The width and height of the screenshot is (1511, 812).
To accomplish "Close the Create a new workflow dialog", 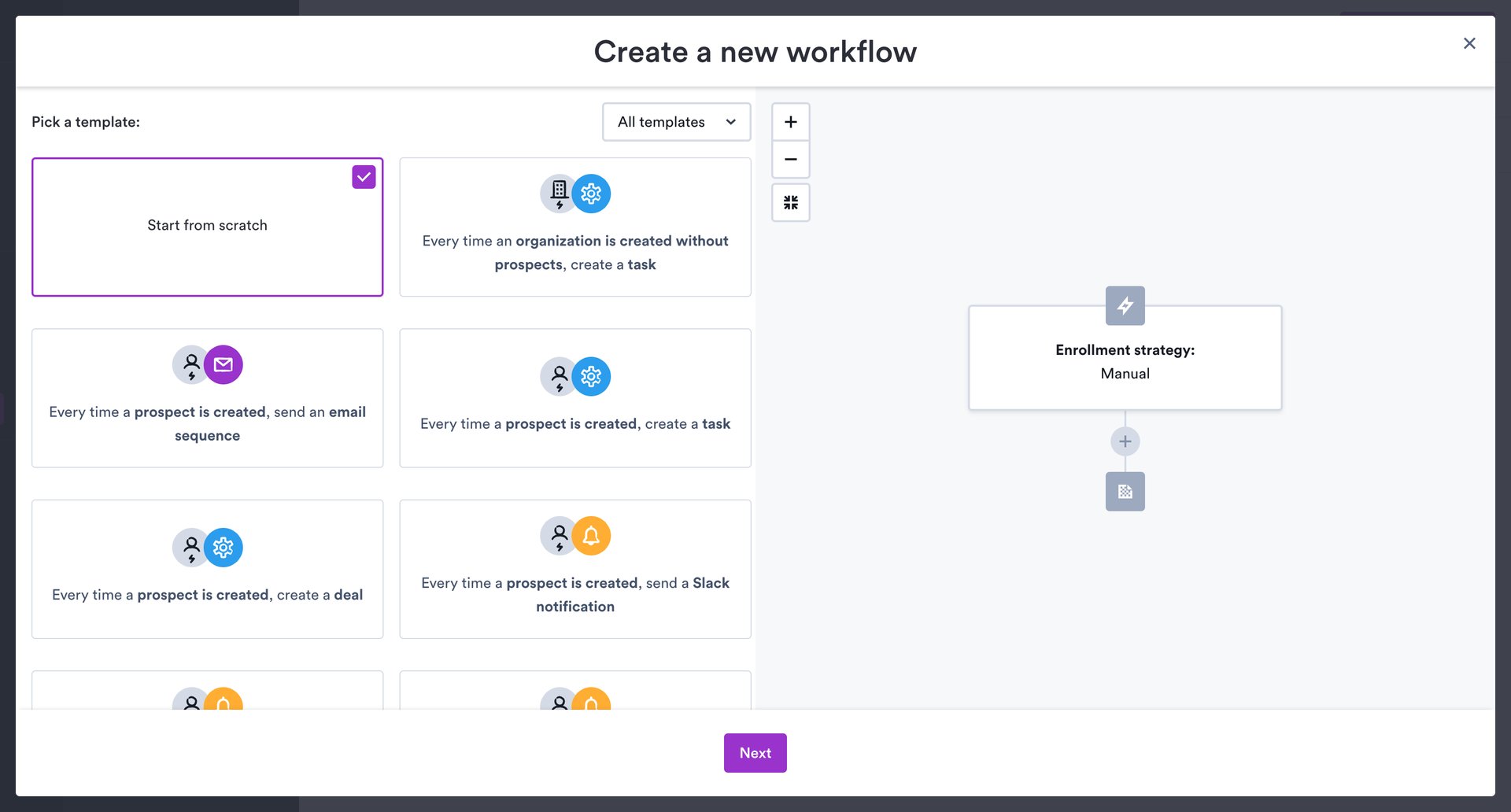I will click(x=1469, y=43).
